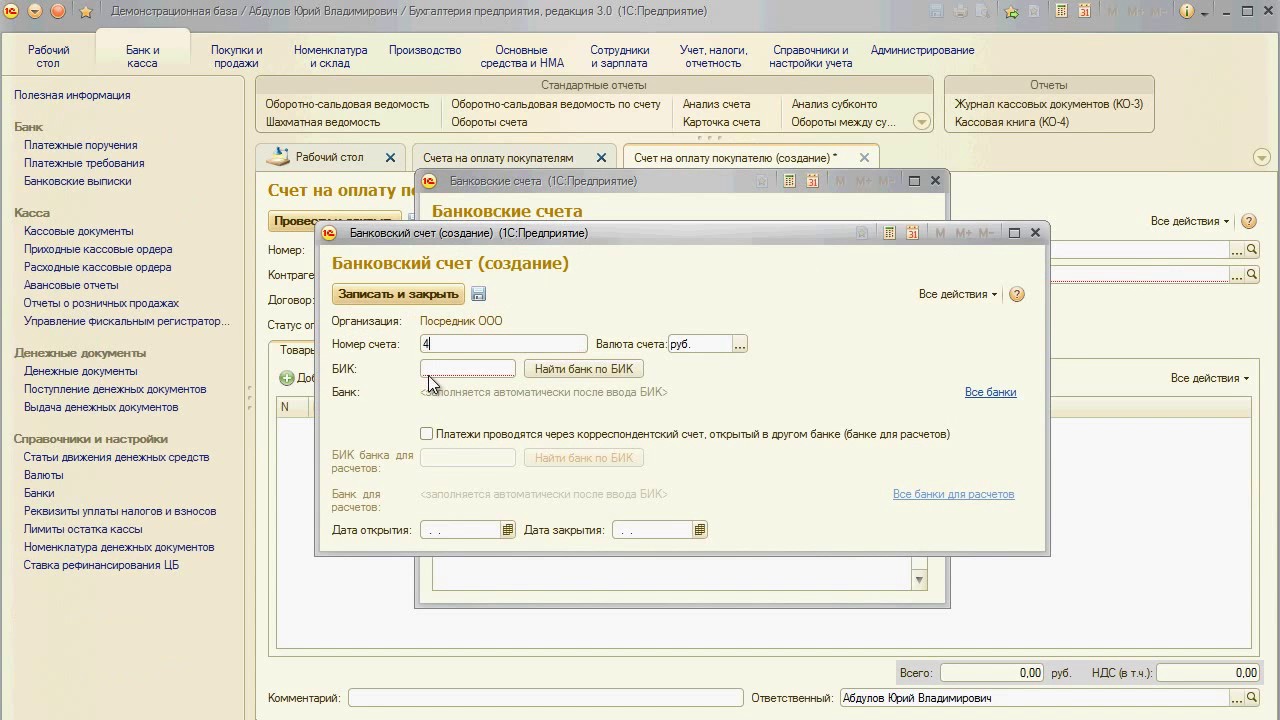Open the Все банки для расчетов link
The height and width of the screenshot is (720, 1280).
tap(953, 494)
